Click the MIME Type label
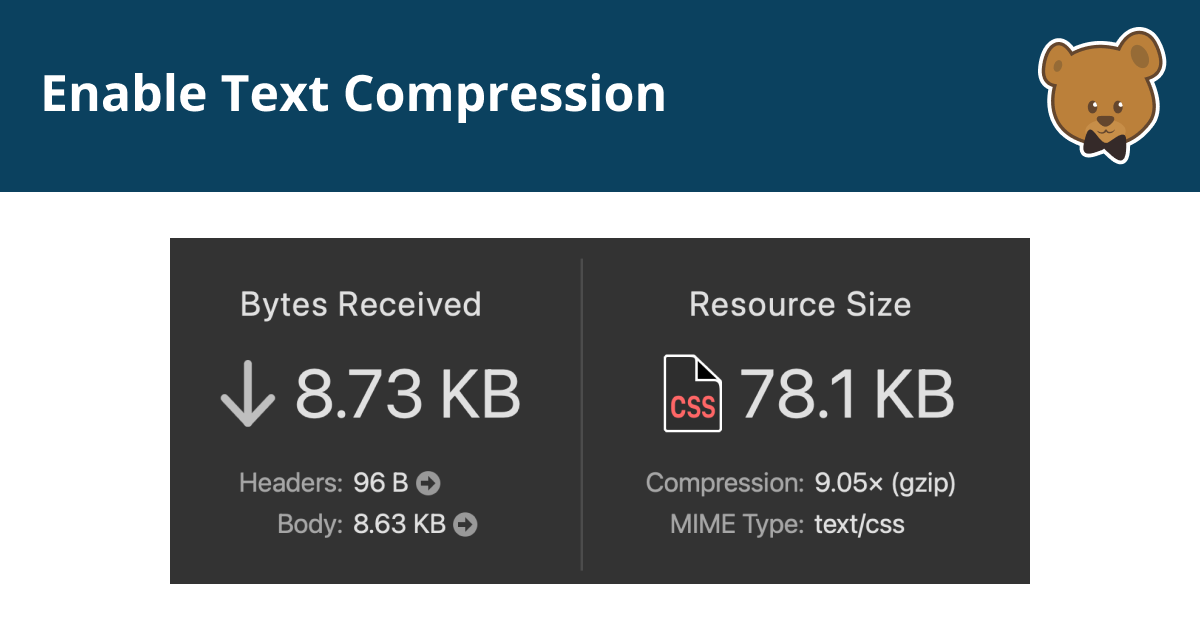 click(x=737, y=524)
